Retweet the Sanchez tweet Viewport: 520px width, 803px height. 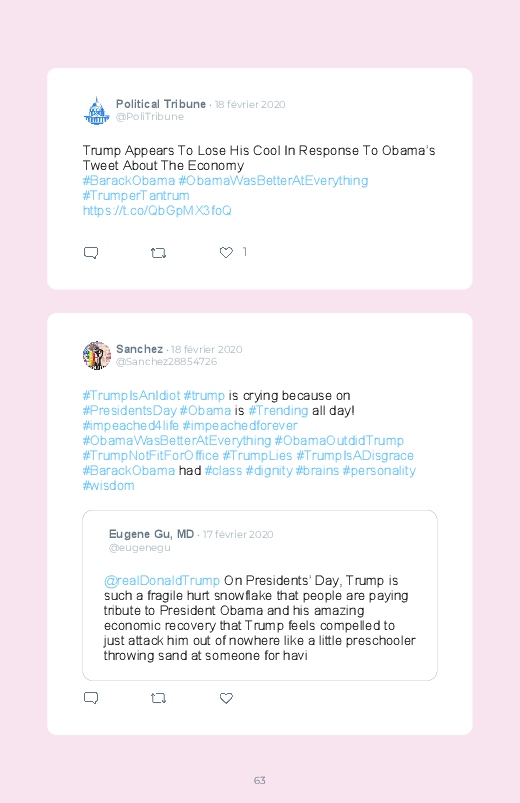point(158,698)
